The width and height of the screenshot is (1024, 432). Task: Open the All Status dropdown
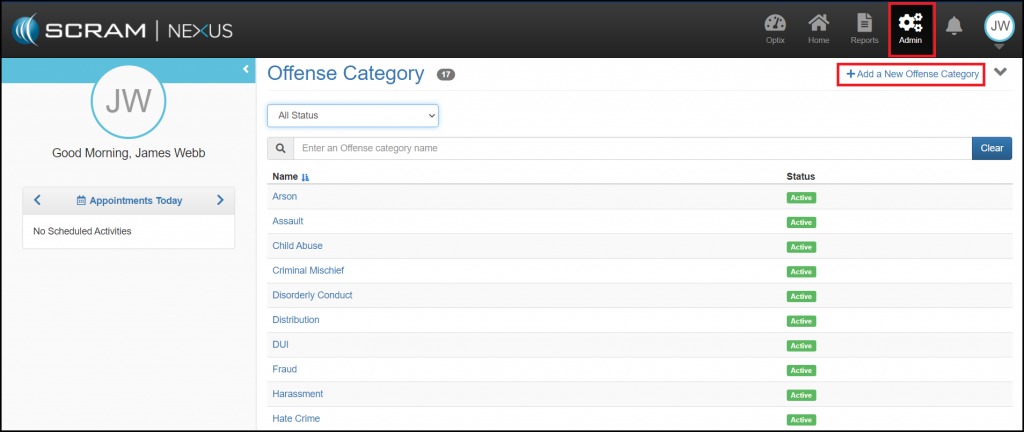coord(353,116)
